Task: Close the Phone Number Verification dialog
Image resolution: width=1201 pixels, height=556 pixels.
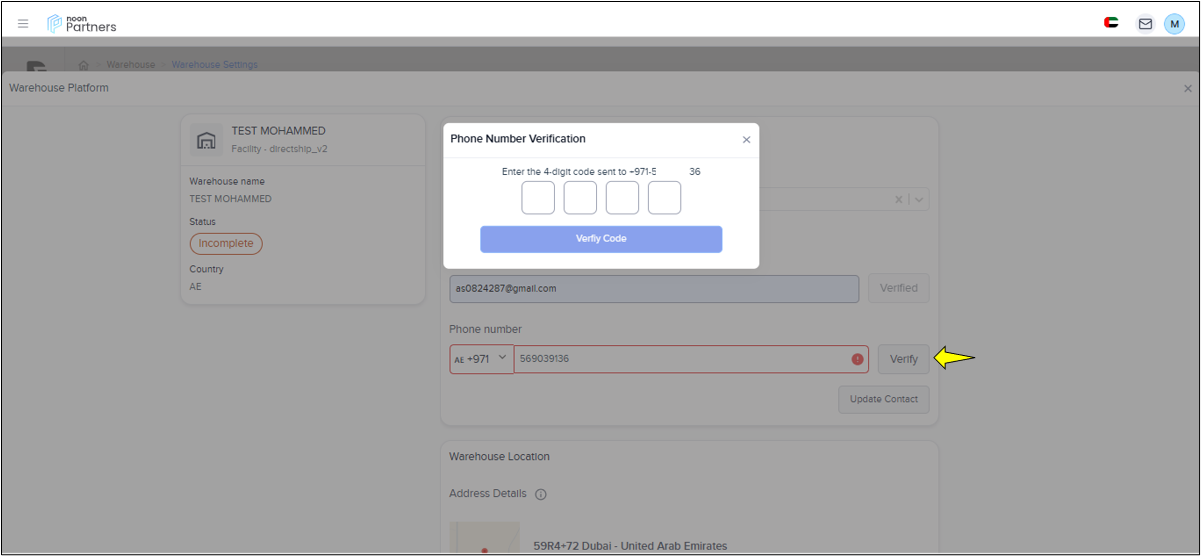Action: tap(746, 140)
